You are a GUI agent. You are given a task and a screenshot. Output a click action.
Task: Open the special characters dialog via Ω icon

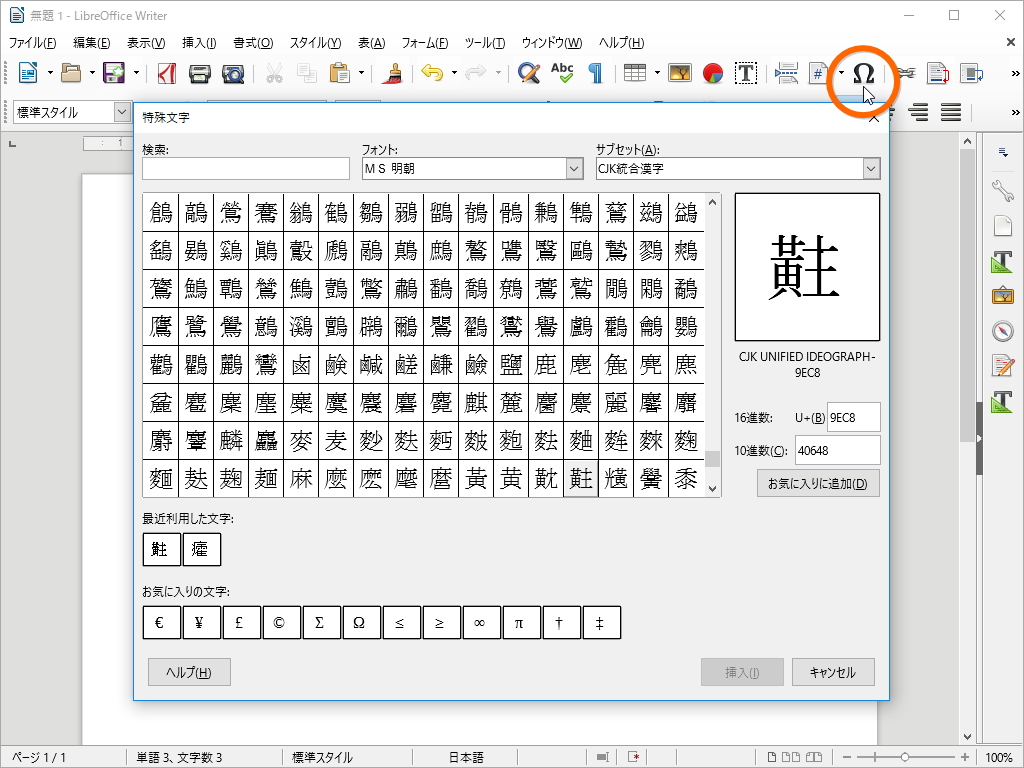click(x=864, y=72)
